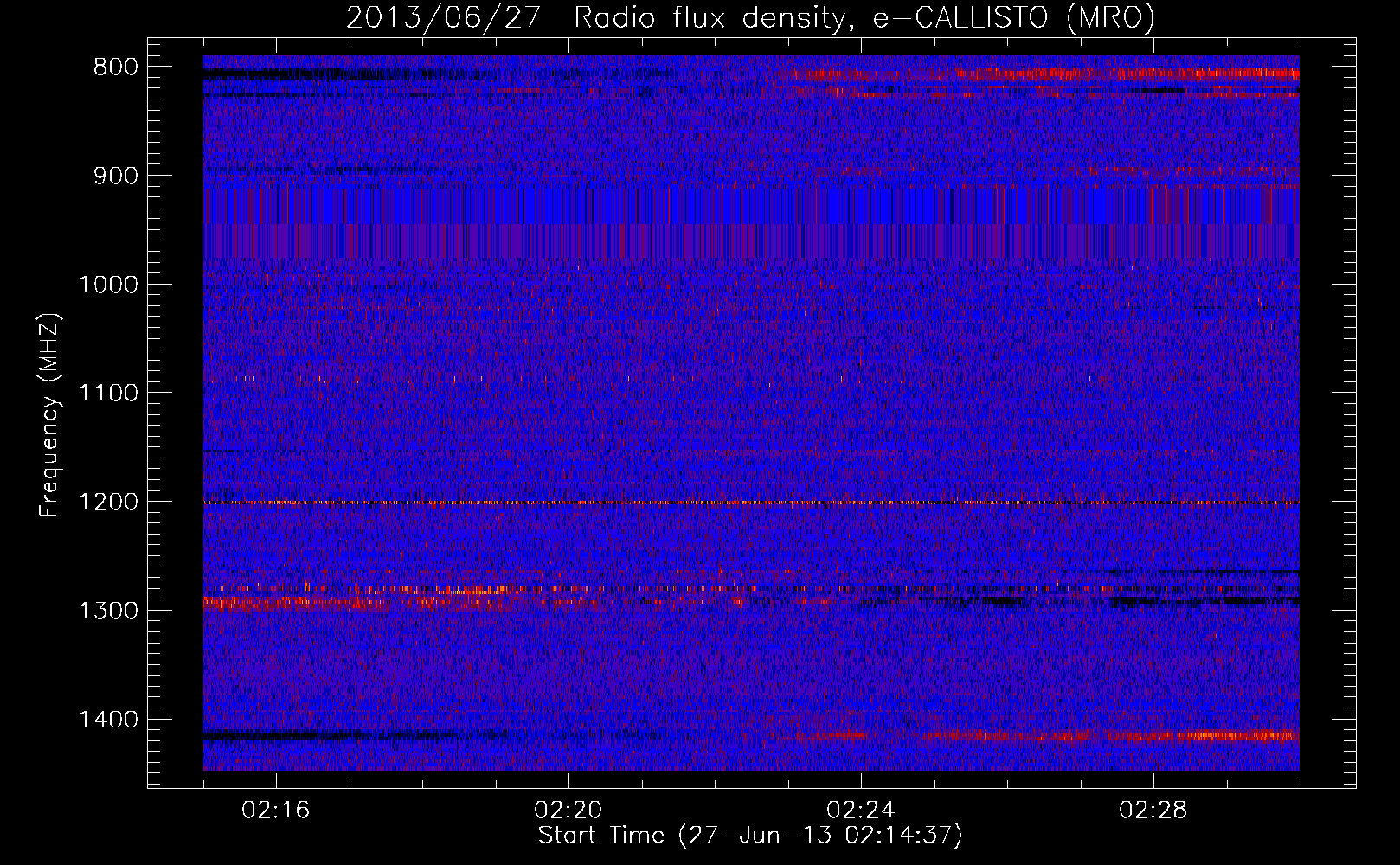Image resolution: width=1400 pixels, height=865 pixels.
Task: Click the 'Frequency (MHZ)' axis title
Action: click(x=49, y=415)
